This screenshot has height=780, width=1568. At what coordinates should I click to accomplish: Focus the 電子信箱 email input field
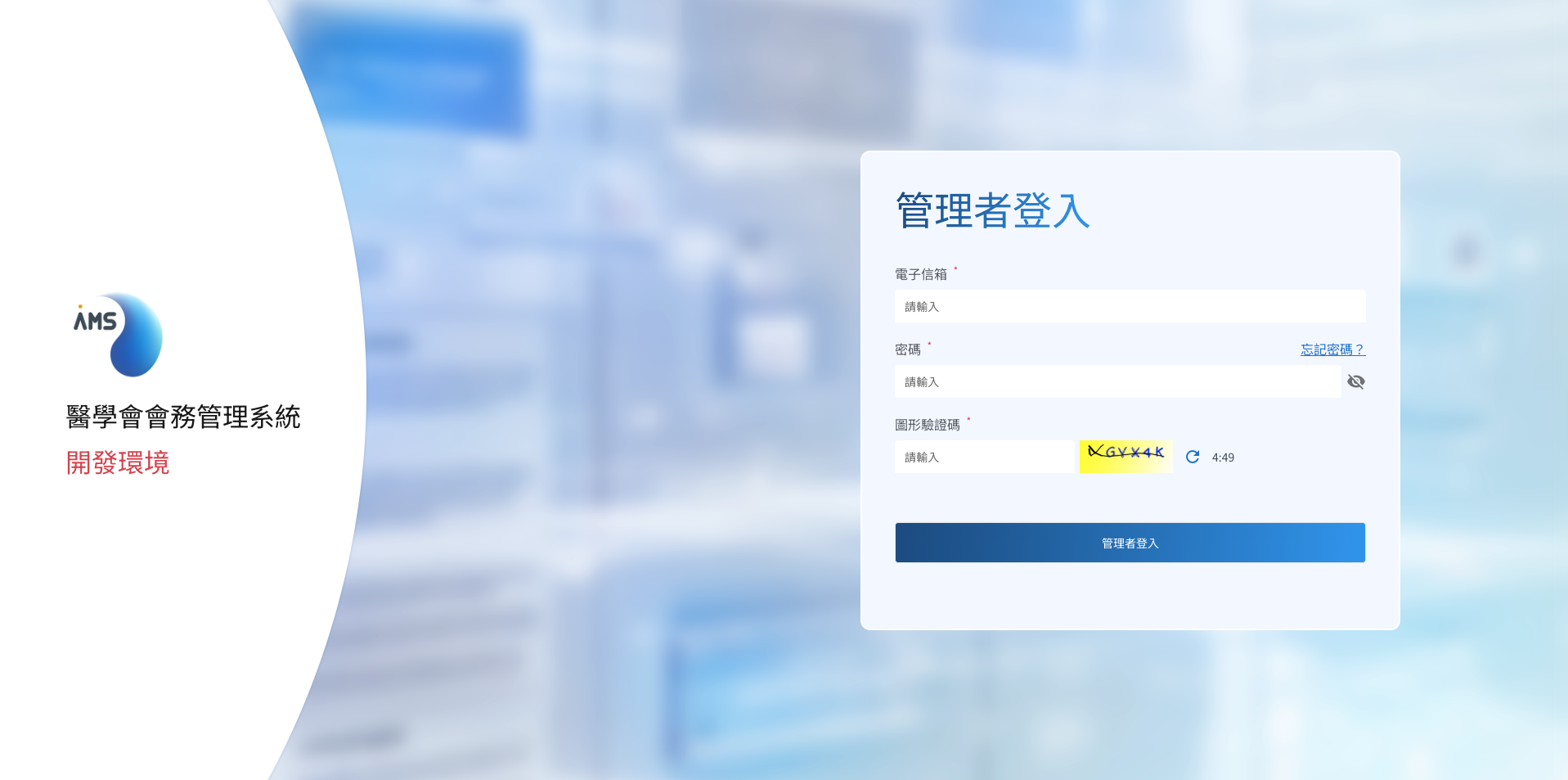[1129, 306]
